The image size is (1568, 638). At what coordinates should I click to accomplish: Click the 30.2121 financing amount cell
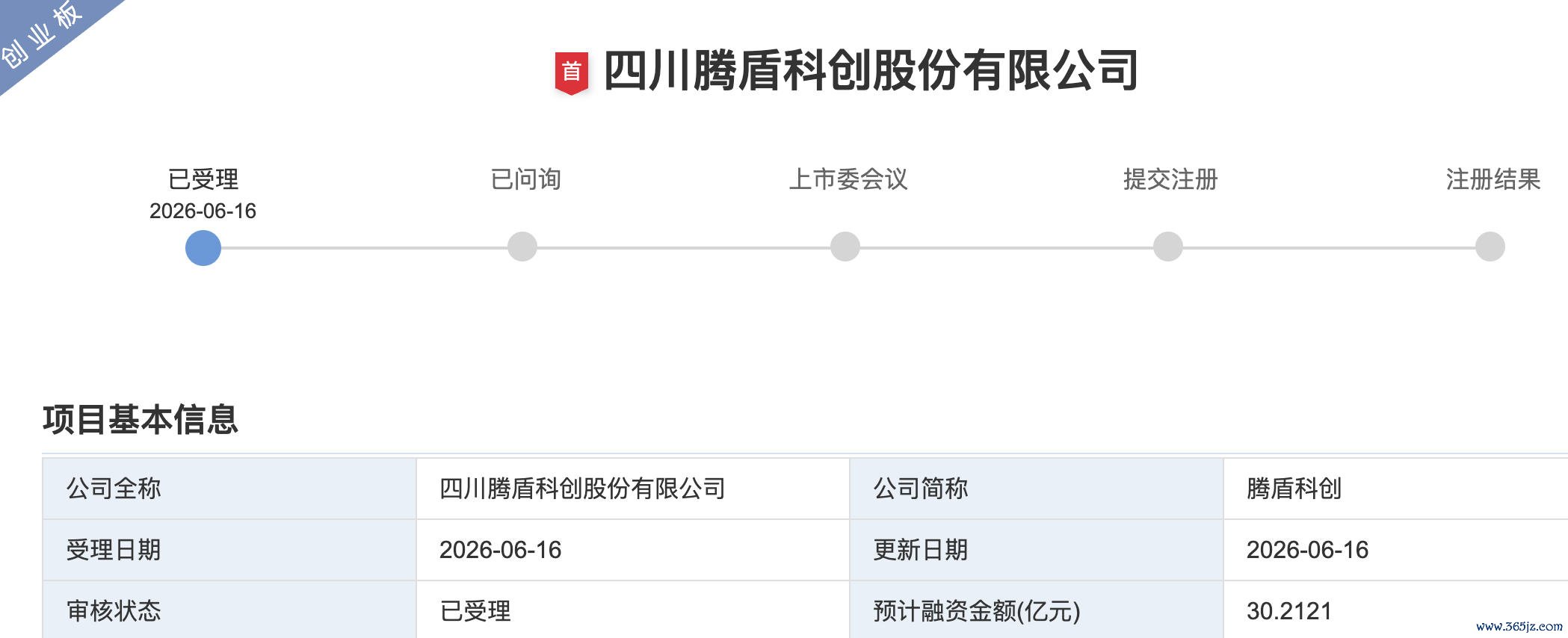coord(1395,610)
